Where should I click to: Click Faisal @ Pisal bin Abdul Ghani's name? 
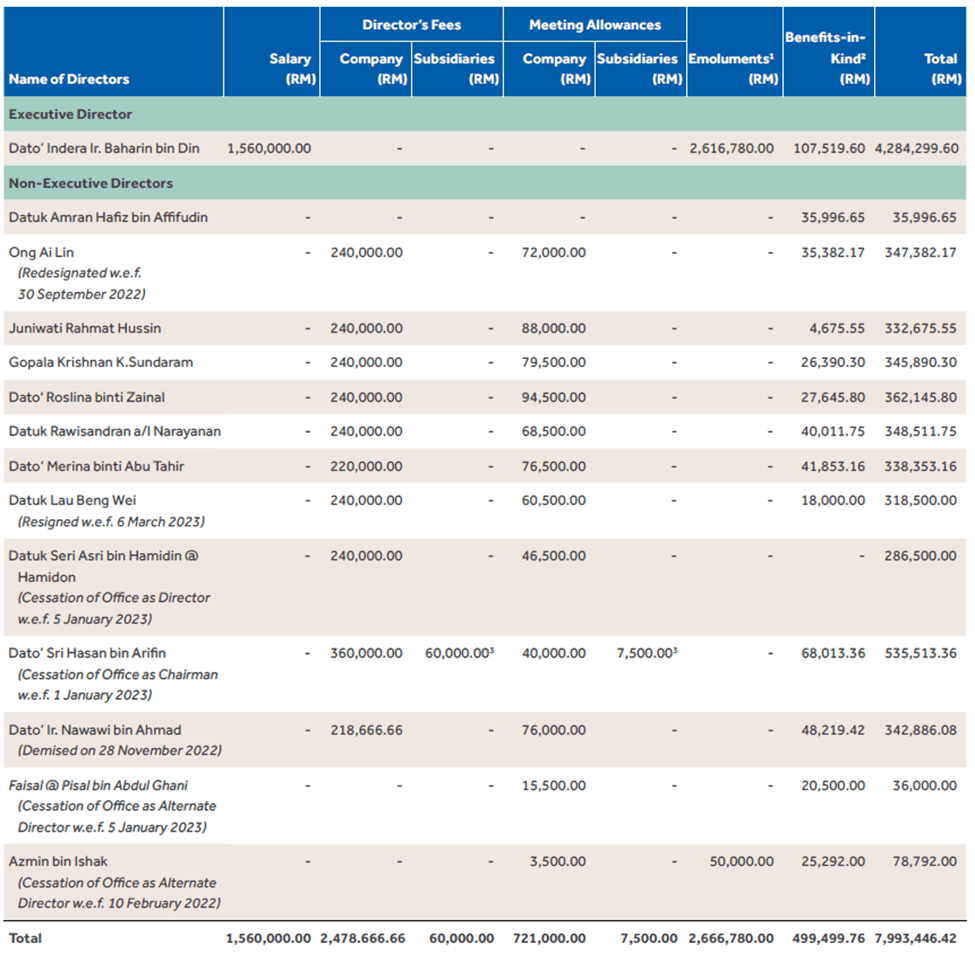tap(98, 785)
